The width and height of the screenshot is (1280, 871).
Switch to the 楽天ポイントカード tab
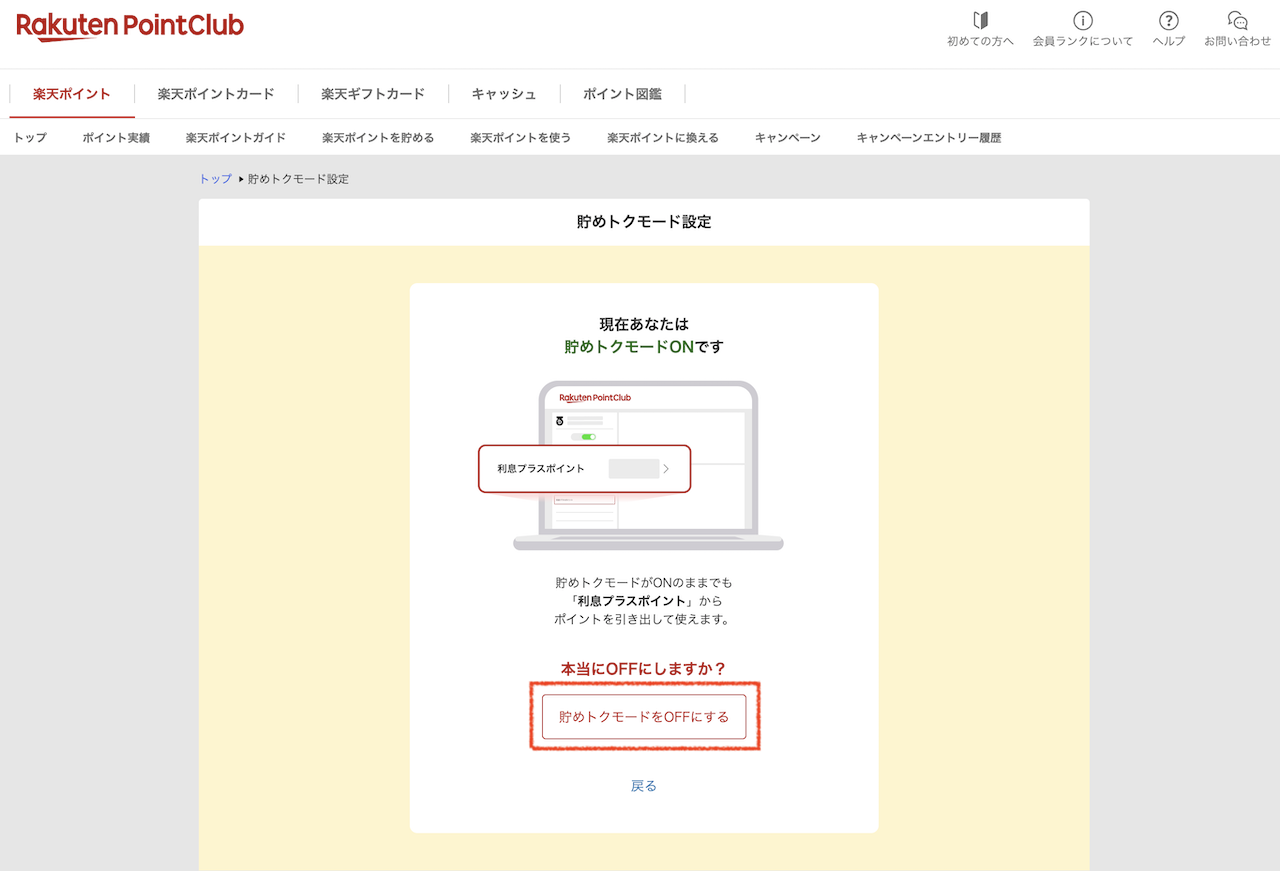[x=216, y=94]
